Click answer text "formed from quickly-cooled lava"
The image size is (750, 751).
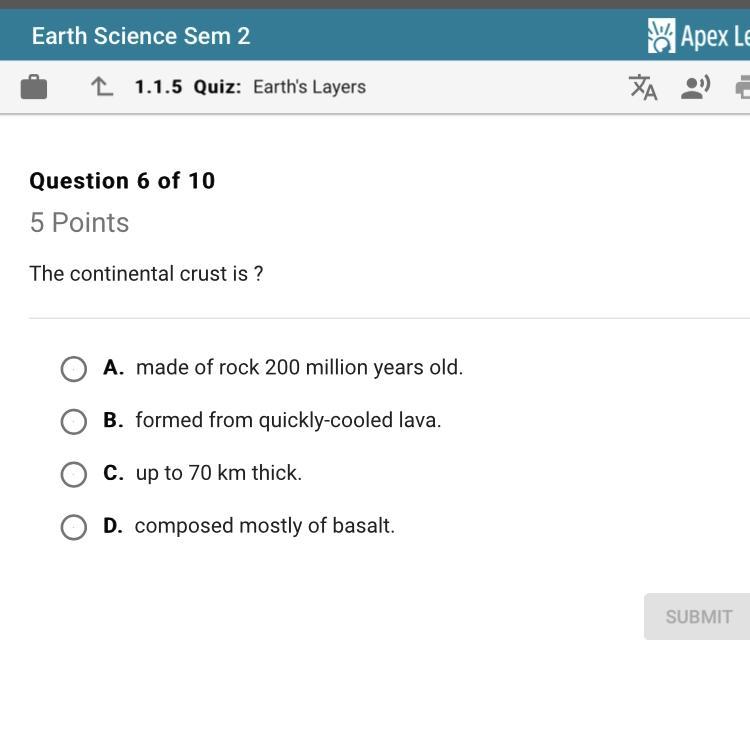pos(288,421)
